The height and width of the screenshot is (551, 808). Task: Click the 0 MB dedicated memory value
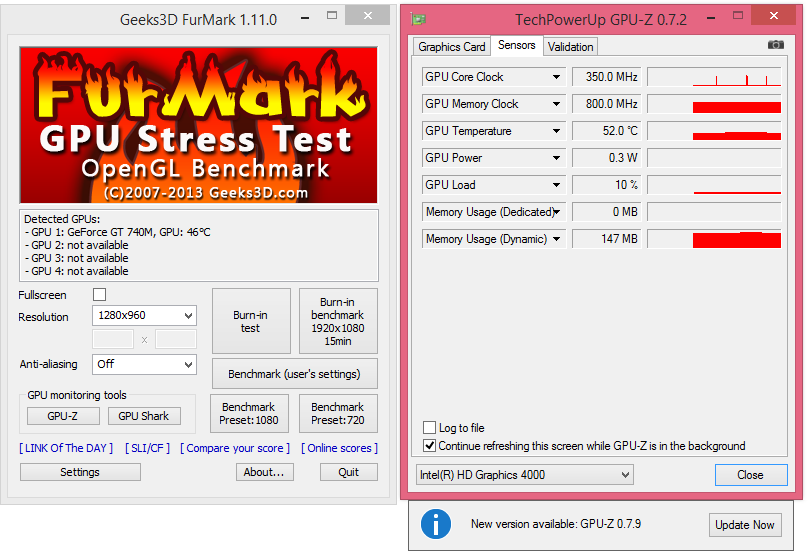[607, 212]
